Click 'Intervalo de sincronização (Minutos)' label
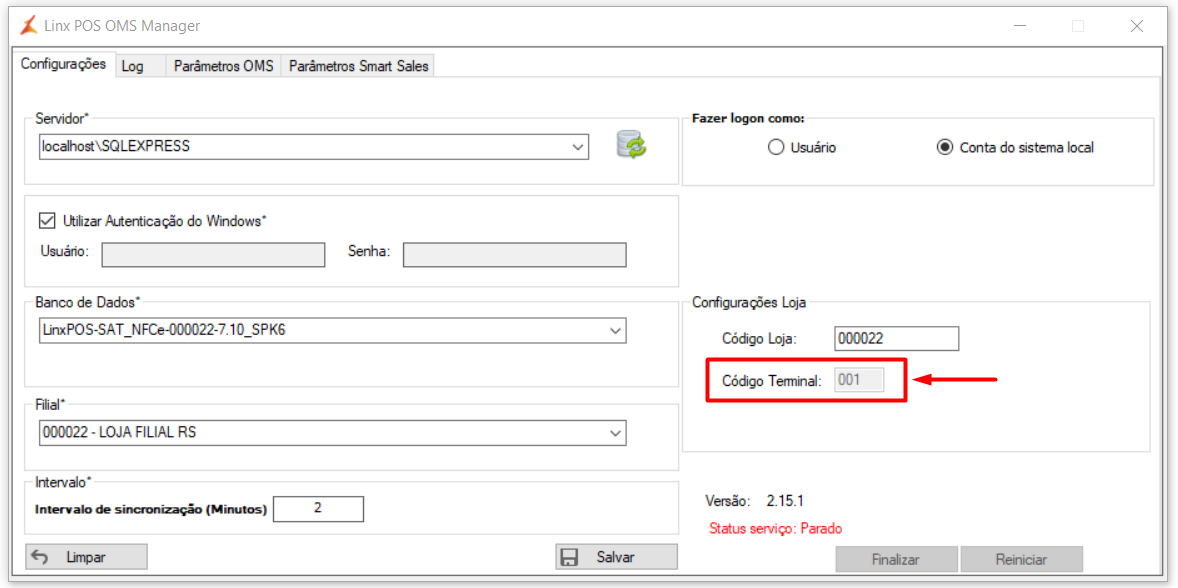 coord(151,509)
